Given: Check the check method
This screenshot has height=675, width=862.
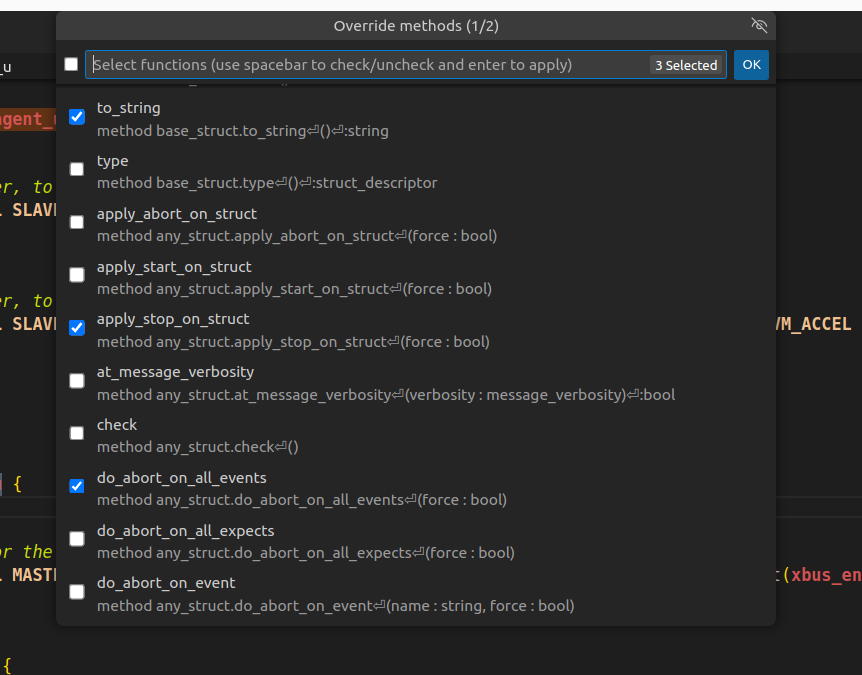Looking at the screenshot, I should pyautogui.click(x=77, y=433).
